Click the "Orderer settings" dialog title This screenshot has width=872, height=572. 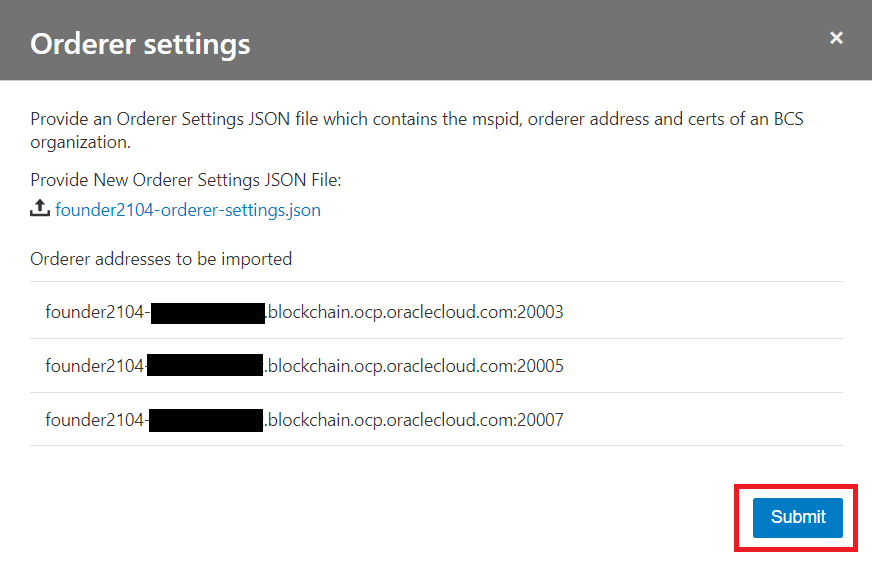click(x=140, y=44)
